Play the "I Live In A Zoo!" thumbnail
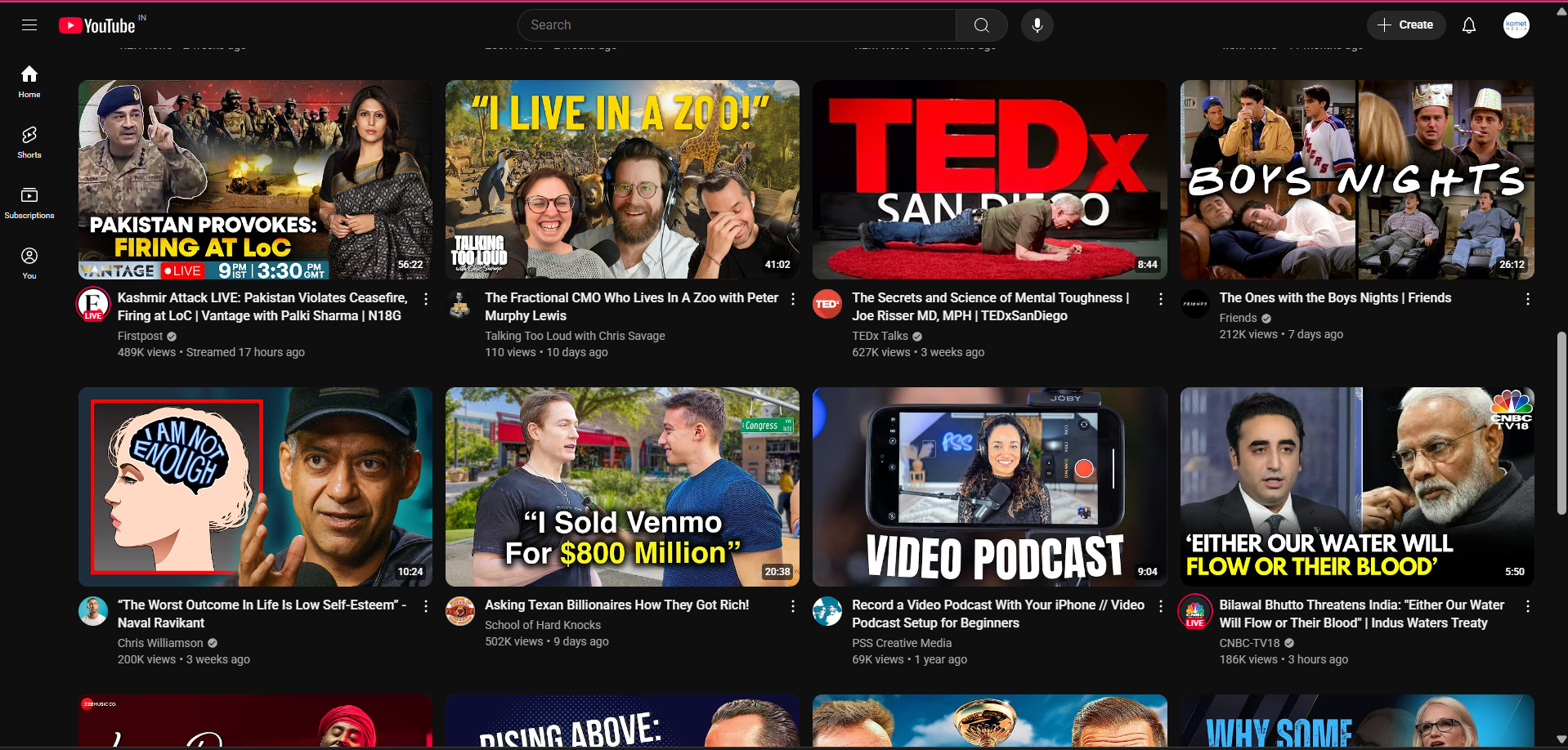Viewport: 1568px width, 750px height. [622, 180]
